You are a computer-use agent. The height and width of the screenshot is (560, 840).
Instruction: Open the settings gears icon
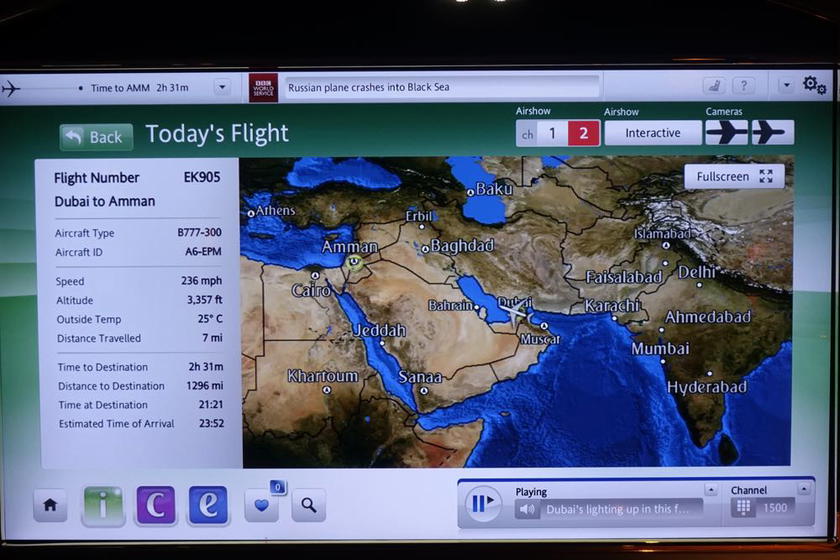tap(814, 85)
